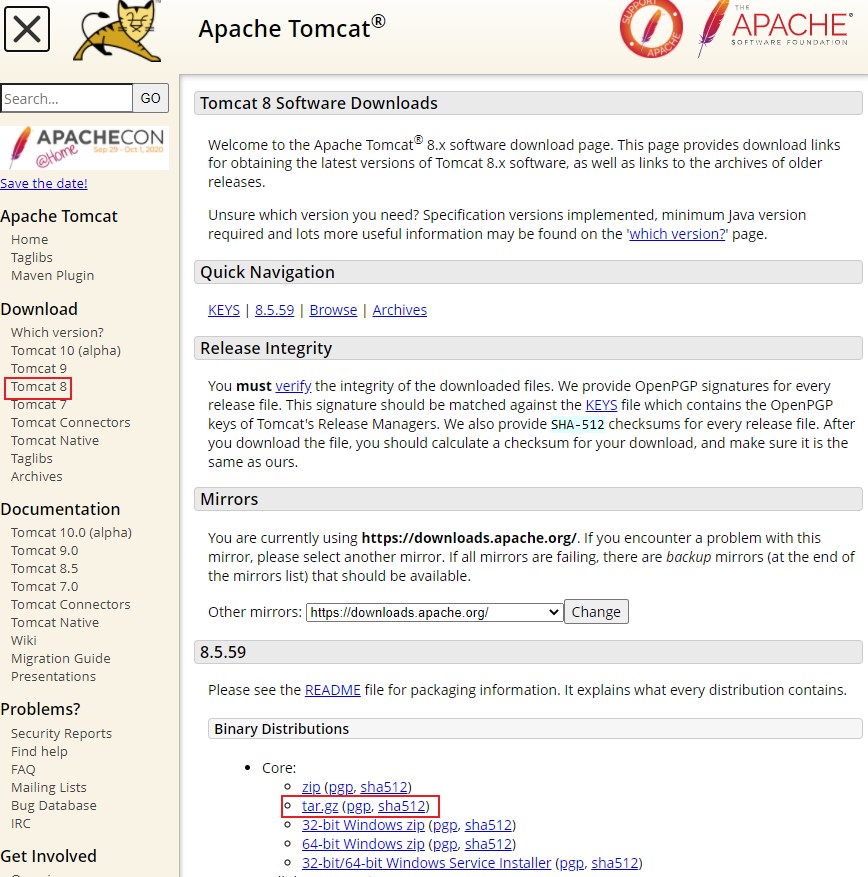This screenshot has height=877, width=868.
Task: Download the Core zip distribution
Action: coord(311,787)
